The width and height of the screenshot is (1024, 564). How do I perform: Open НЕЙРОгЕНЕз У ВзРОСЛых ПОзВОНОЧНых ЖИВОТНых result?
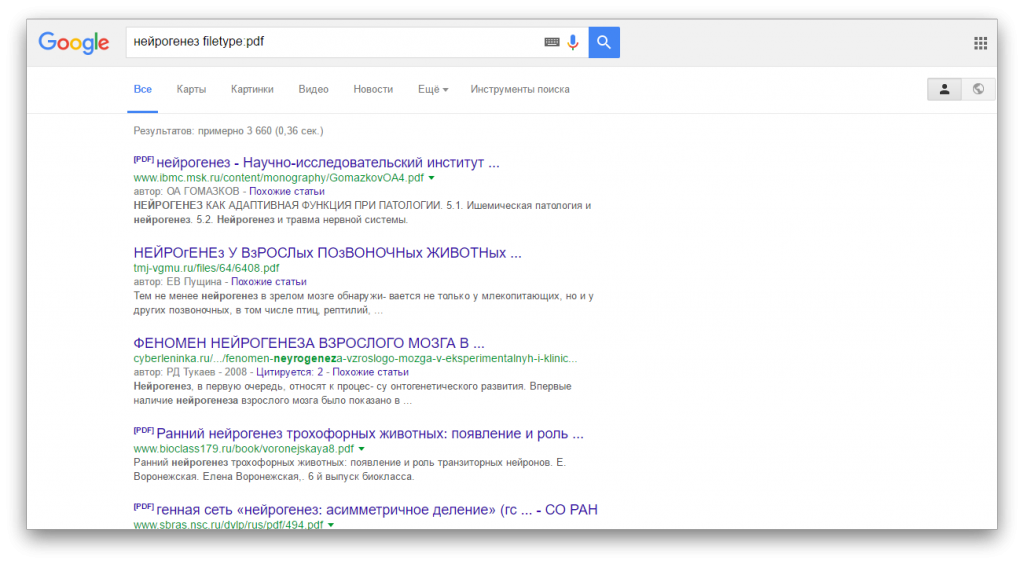[327, 253]
